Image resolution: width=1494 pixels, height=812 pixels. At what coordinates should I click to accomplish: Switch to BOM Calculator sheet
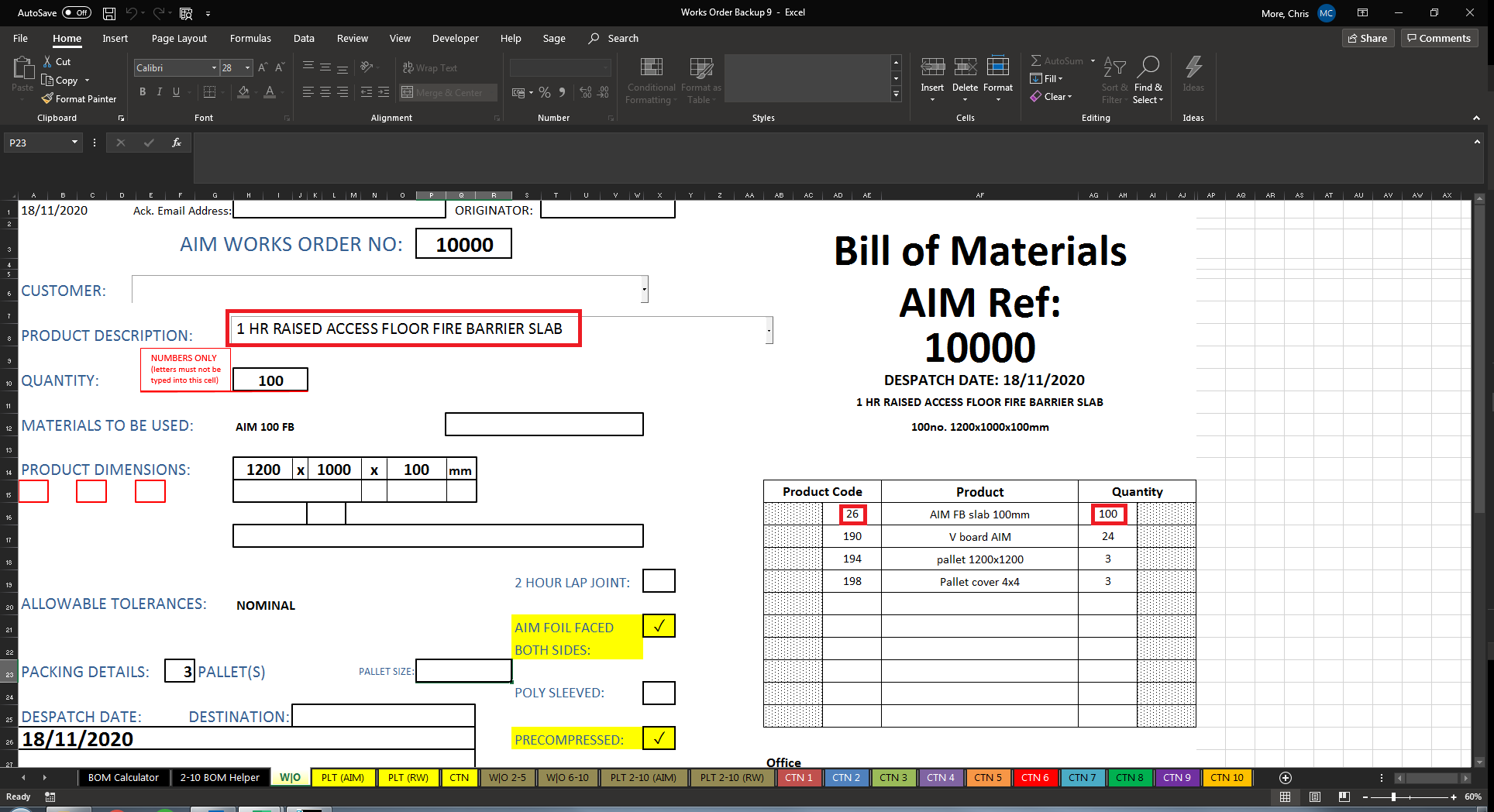coord(123,778)
